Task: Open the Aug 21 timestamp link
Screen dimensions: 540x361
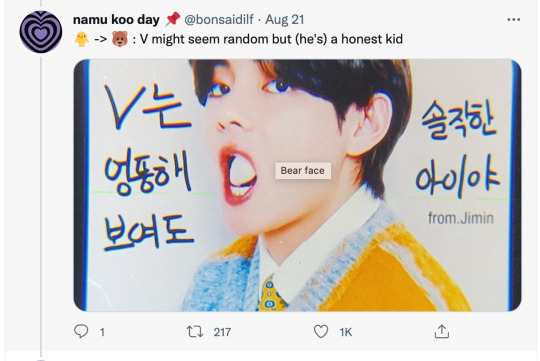Action: (284, 20)
